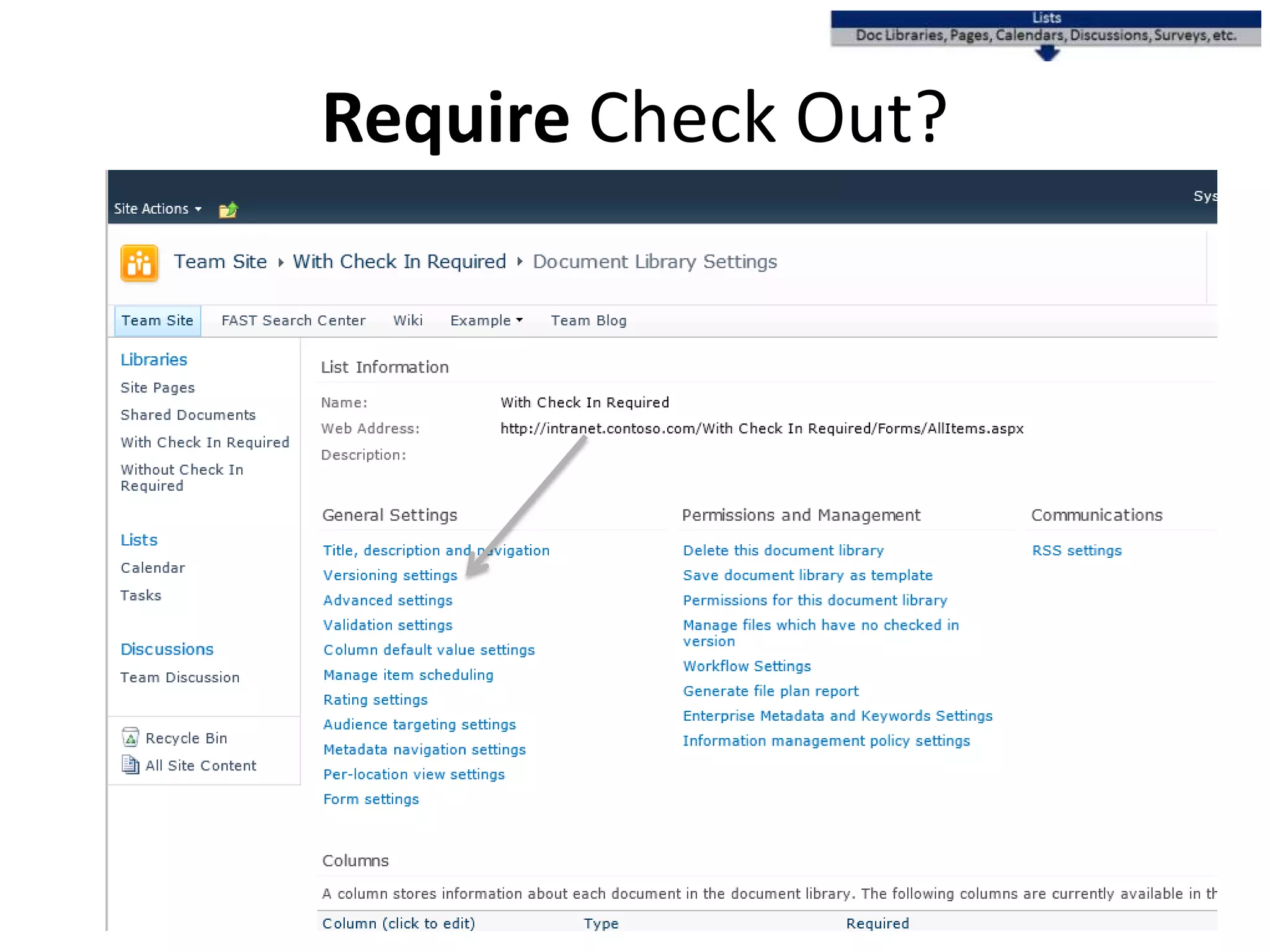
Task: Open the Tasks list
Action: [x=141, y=595]
